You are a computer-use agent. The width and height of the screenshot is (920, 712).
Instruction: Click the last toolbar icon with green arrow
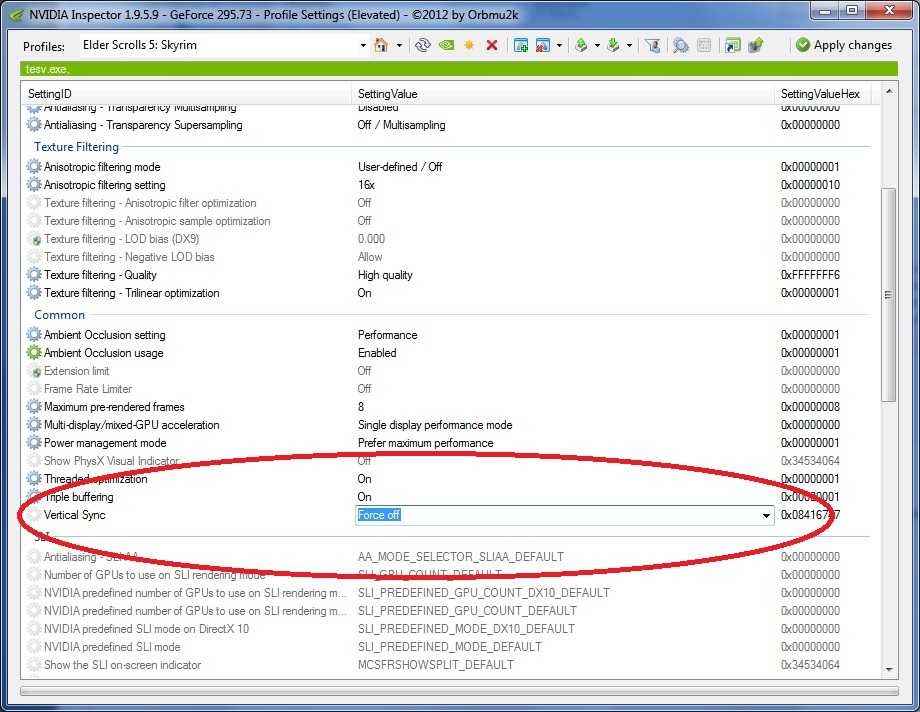click(756, 45)
